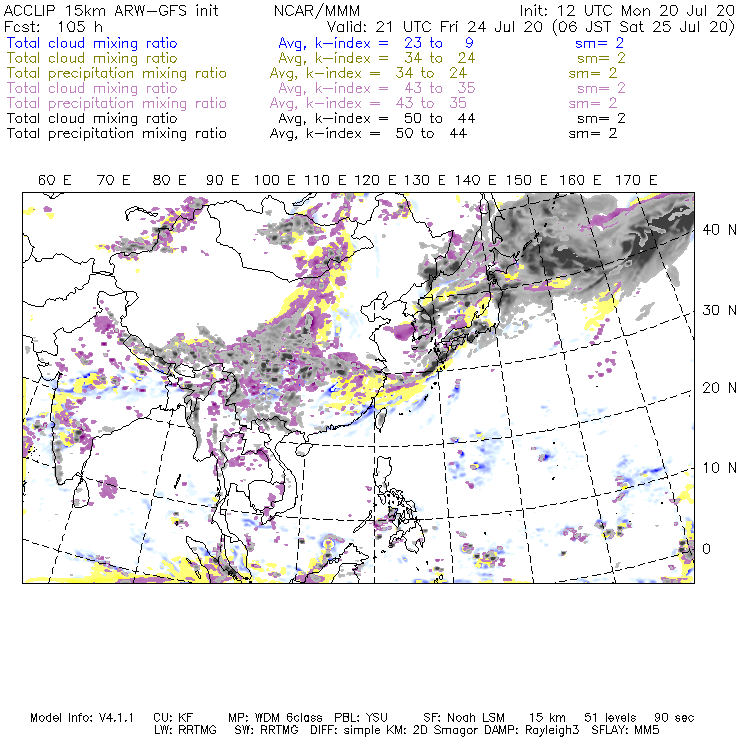Click the "110 E" longitude label
The width and height of the screenshot is (740, 740).
tap(325, 180)
